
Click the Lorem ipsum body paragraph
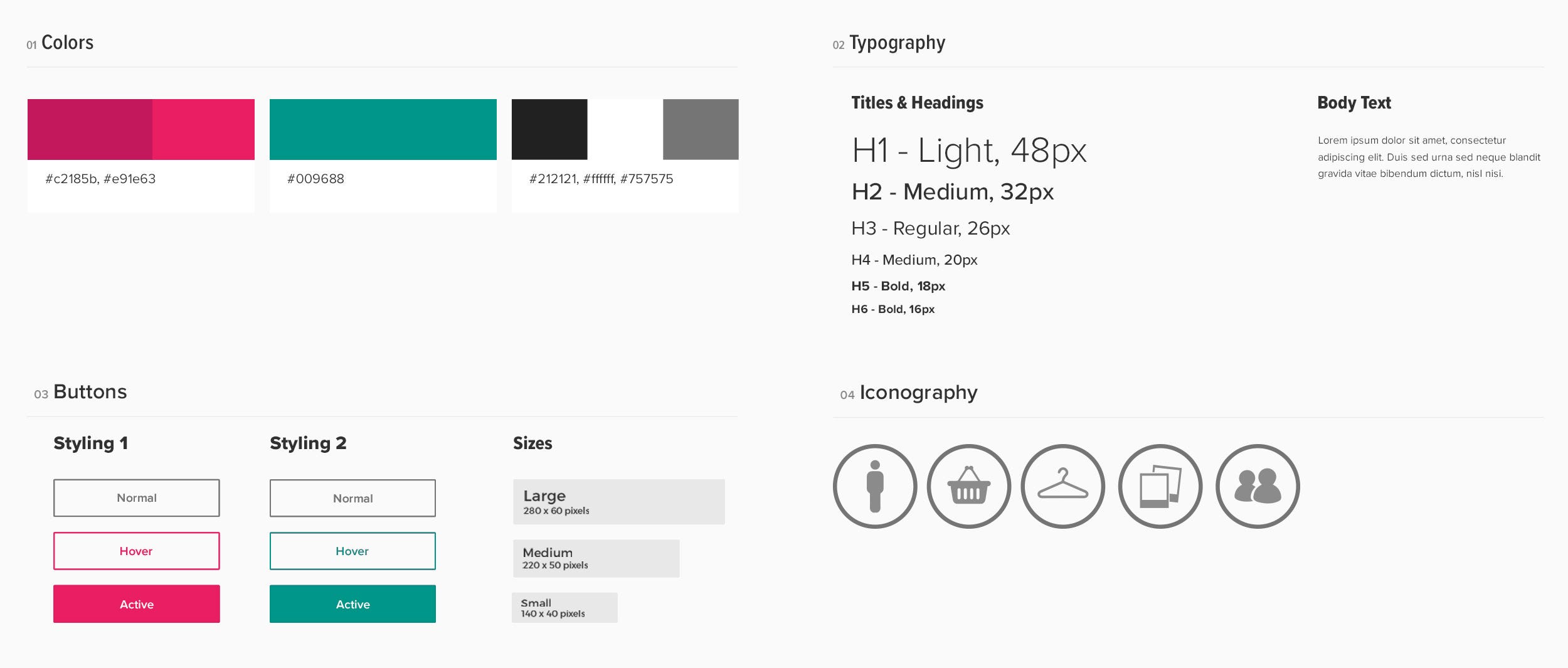(x=1429, y=157)
